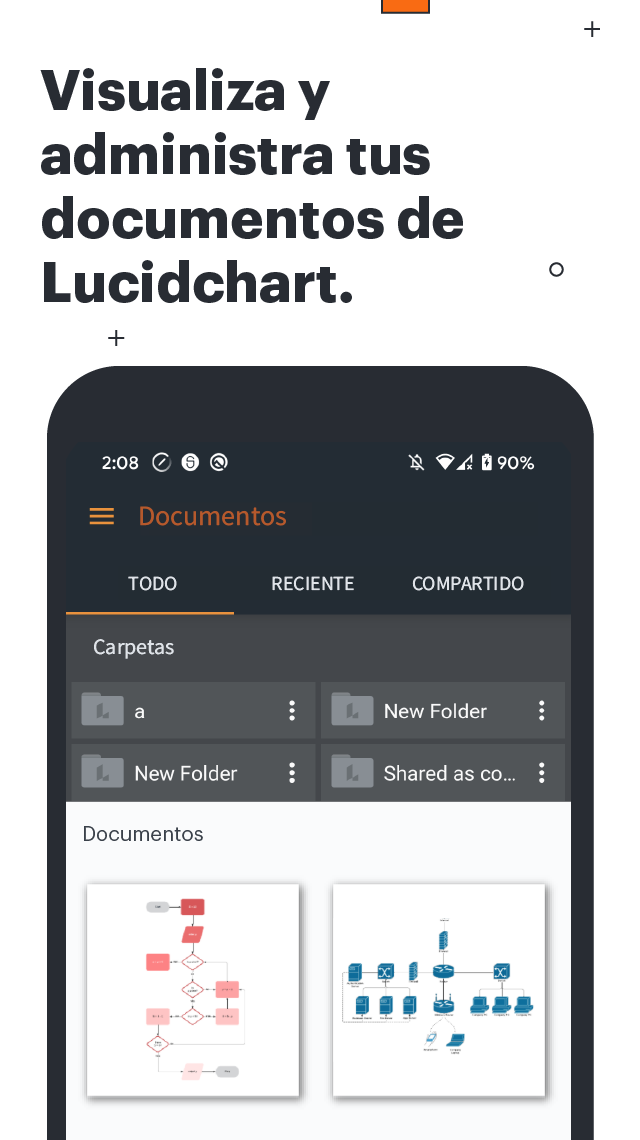Switch to the RECIENTE tab
The height and width of the screenshot is (1140, 640).
pos(313,584)
